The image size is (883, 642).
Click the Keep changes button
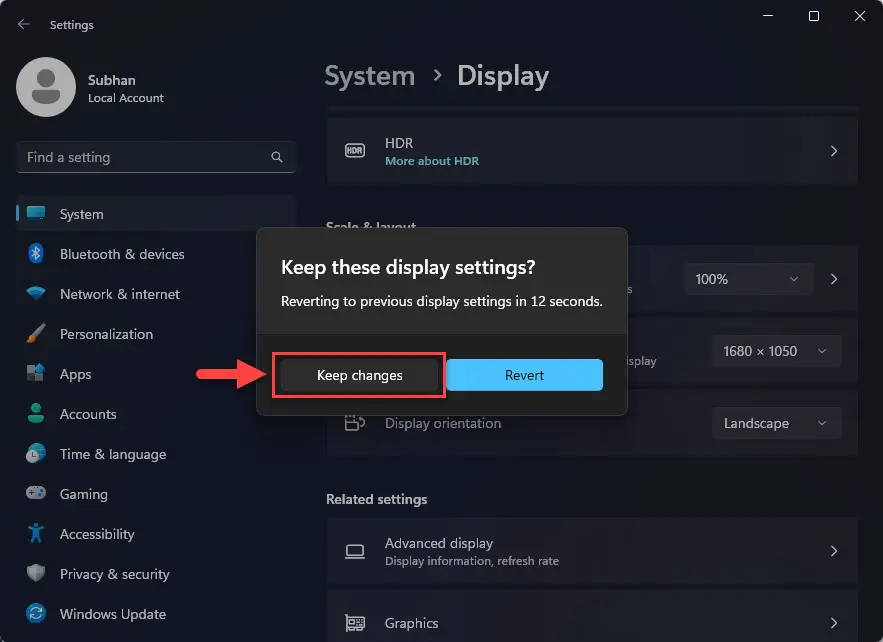click(x=359, y=375)
